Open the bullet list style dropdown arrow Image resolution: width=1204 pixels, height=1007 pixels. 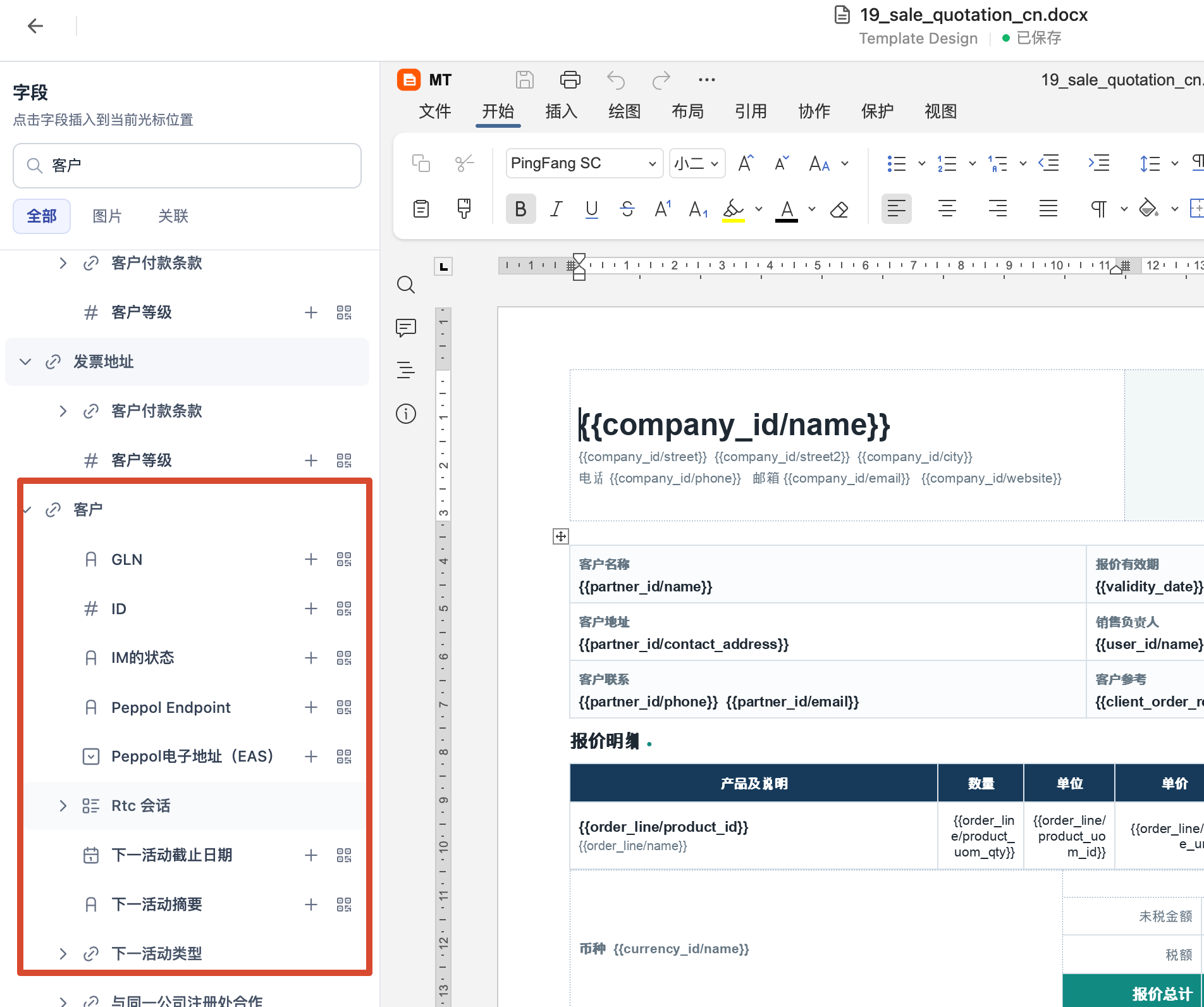pos(922,163)
